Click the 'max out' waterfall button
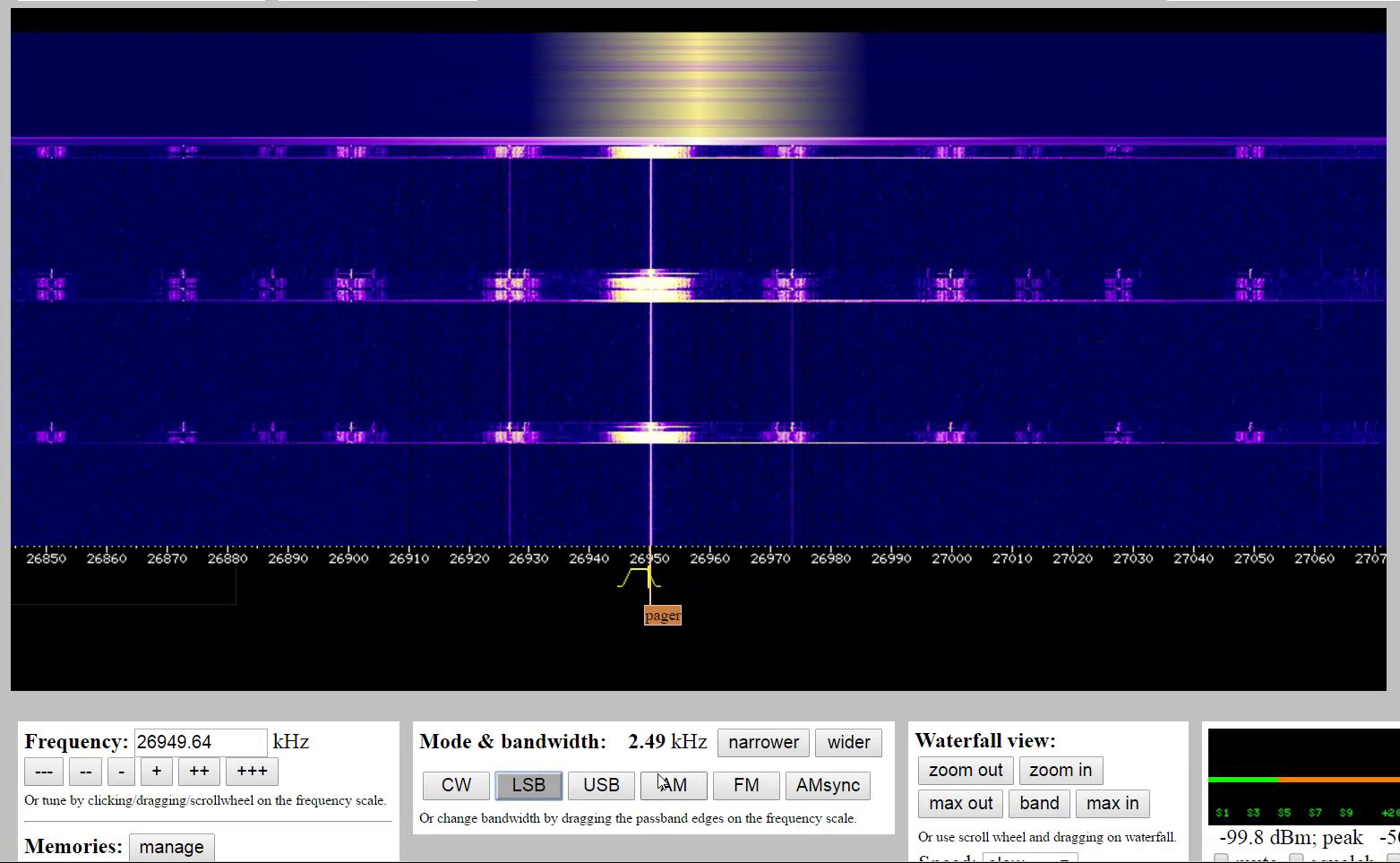The image size is (1400, 863). coord(960,803)
